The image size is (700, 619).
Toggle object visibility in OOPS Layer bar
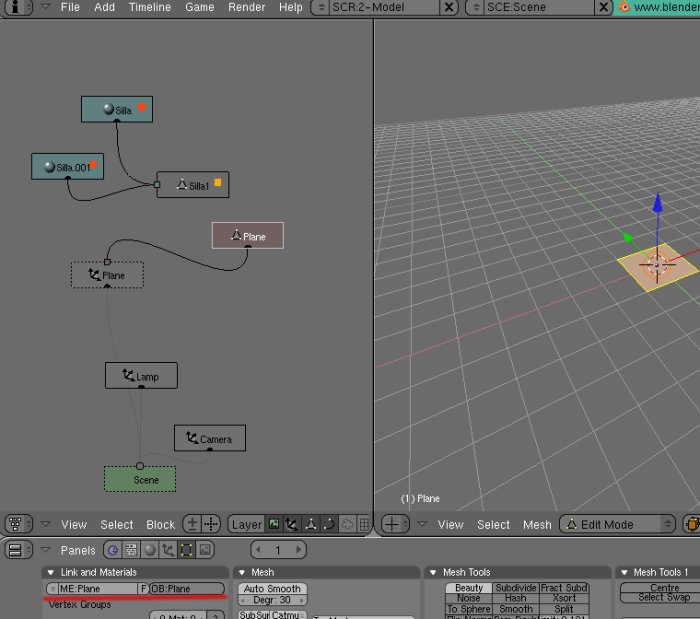292,524
